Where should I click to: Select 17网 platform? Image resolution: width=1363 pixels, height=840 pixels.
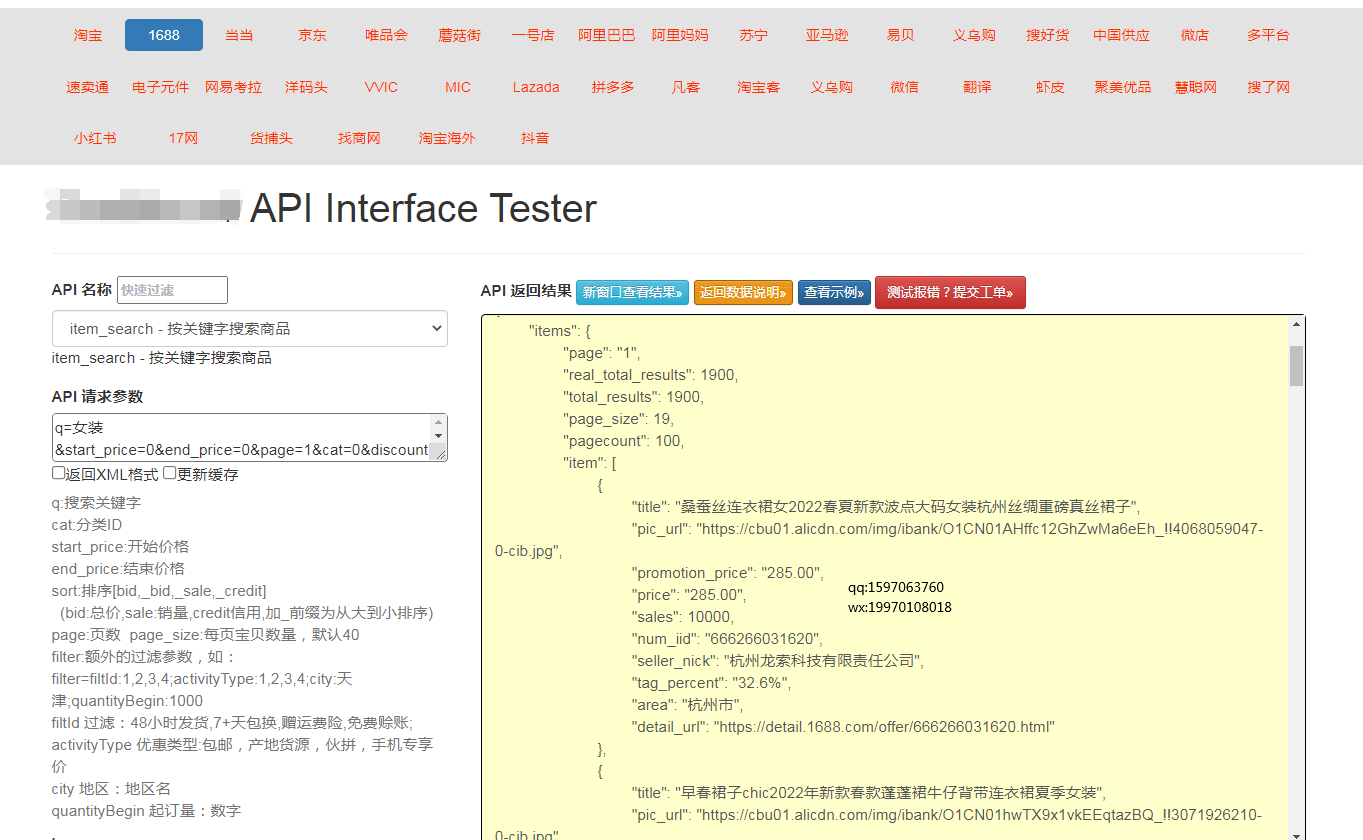coord(183,138)
